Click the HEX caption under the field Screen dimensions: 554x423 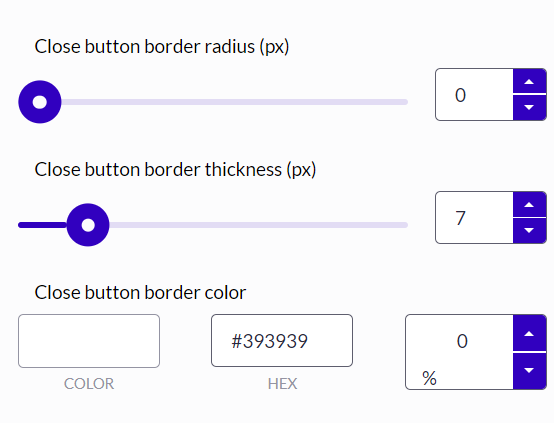[282, 384]
